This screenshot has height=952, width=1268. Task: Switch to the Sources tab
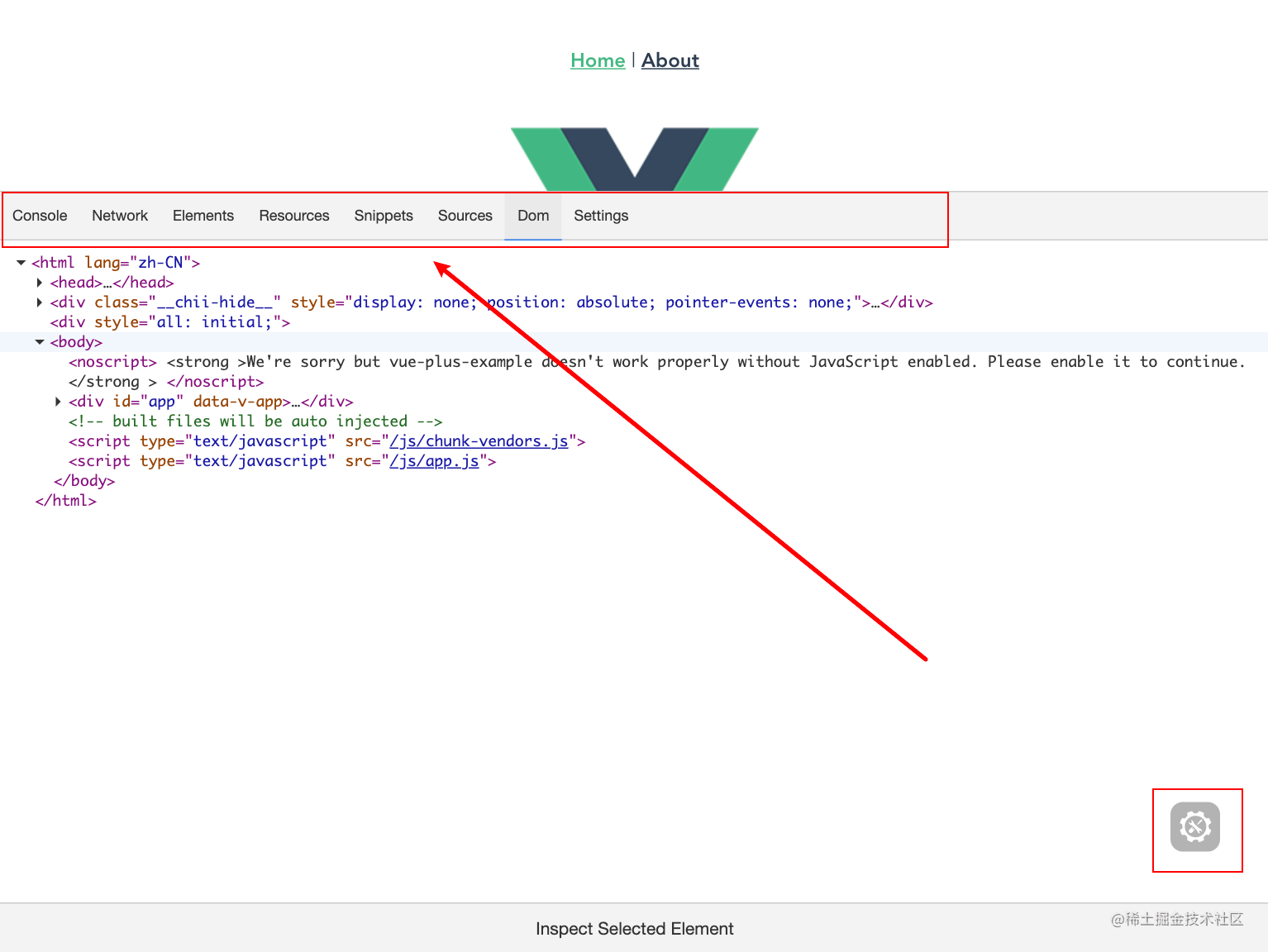[x=465, y=216]
